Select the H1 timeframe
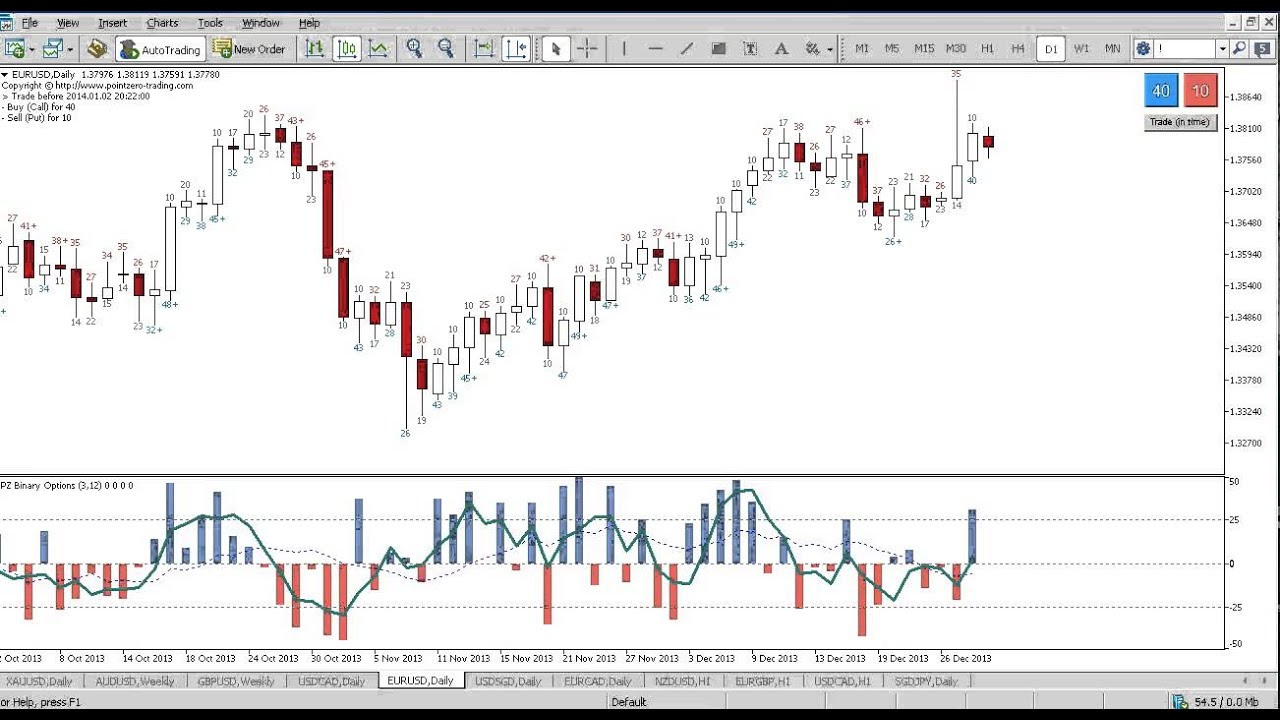 987,49
